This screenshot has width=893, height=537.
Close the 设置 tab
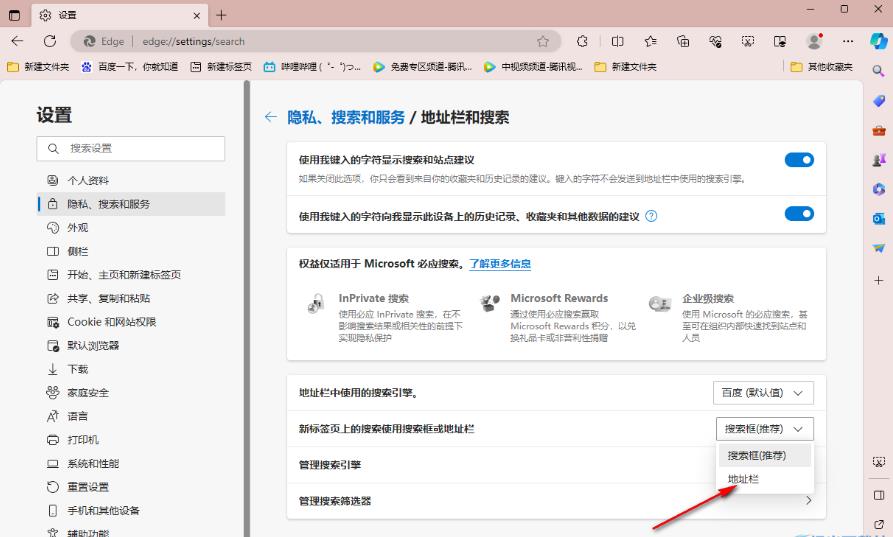tap(196, 15)
